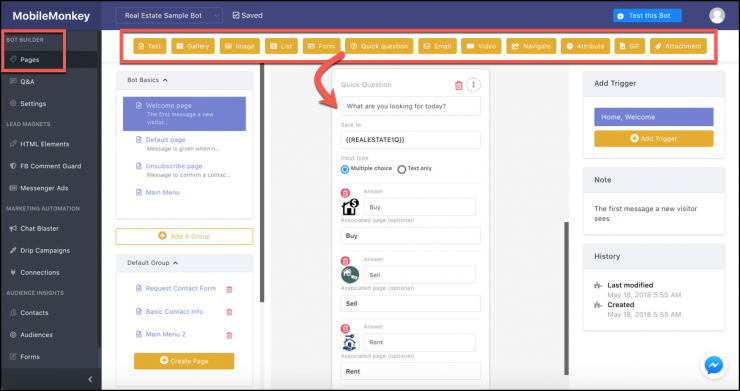The width and height of the screenshot is (740, 391).
Task: Open FB Comment Guard
Action: tap(49, 166)
